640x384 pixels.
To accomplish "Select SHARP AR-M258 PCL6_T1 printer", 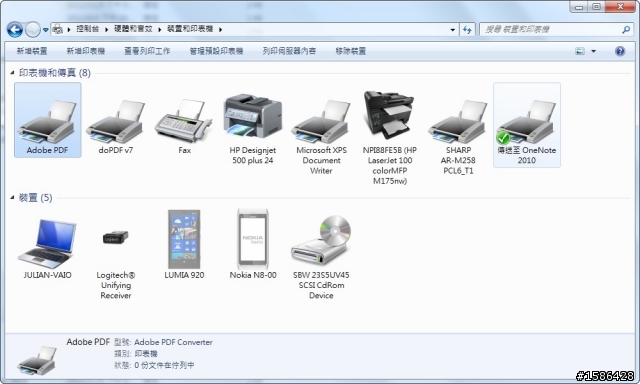I will pyautogui.click(x=458, y=121).
